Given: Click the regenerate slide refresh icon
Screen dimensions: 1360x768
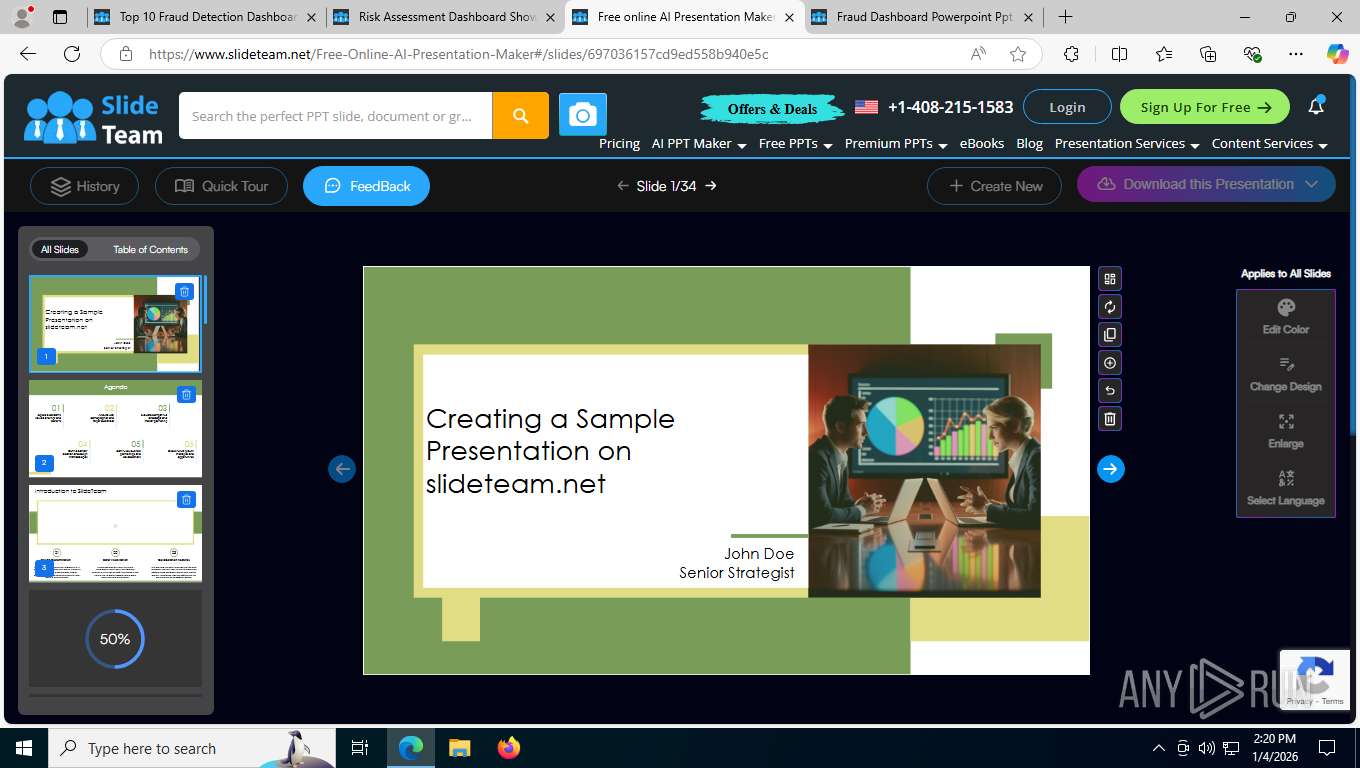Looking at the screenshot, I should (1109, 307).
